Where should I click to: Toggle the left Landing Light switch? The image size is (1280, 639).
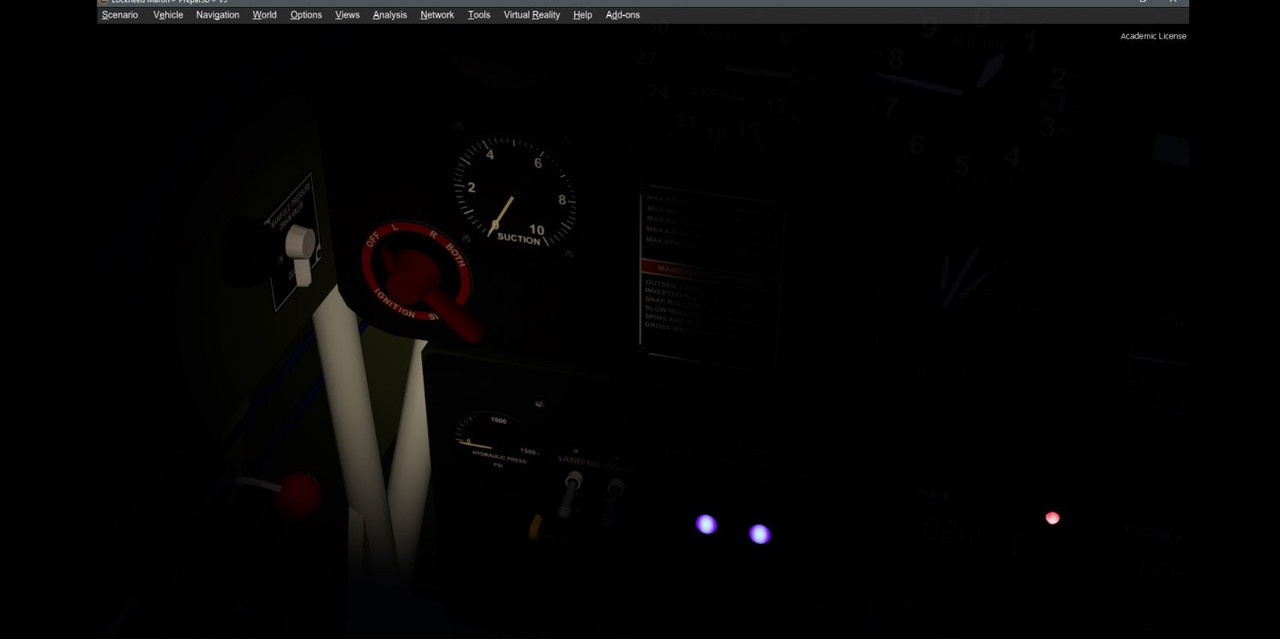point(571,494)
